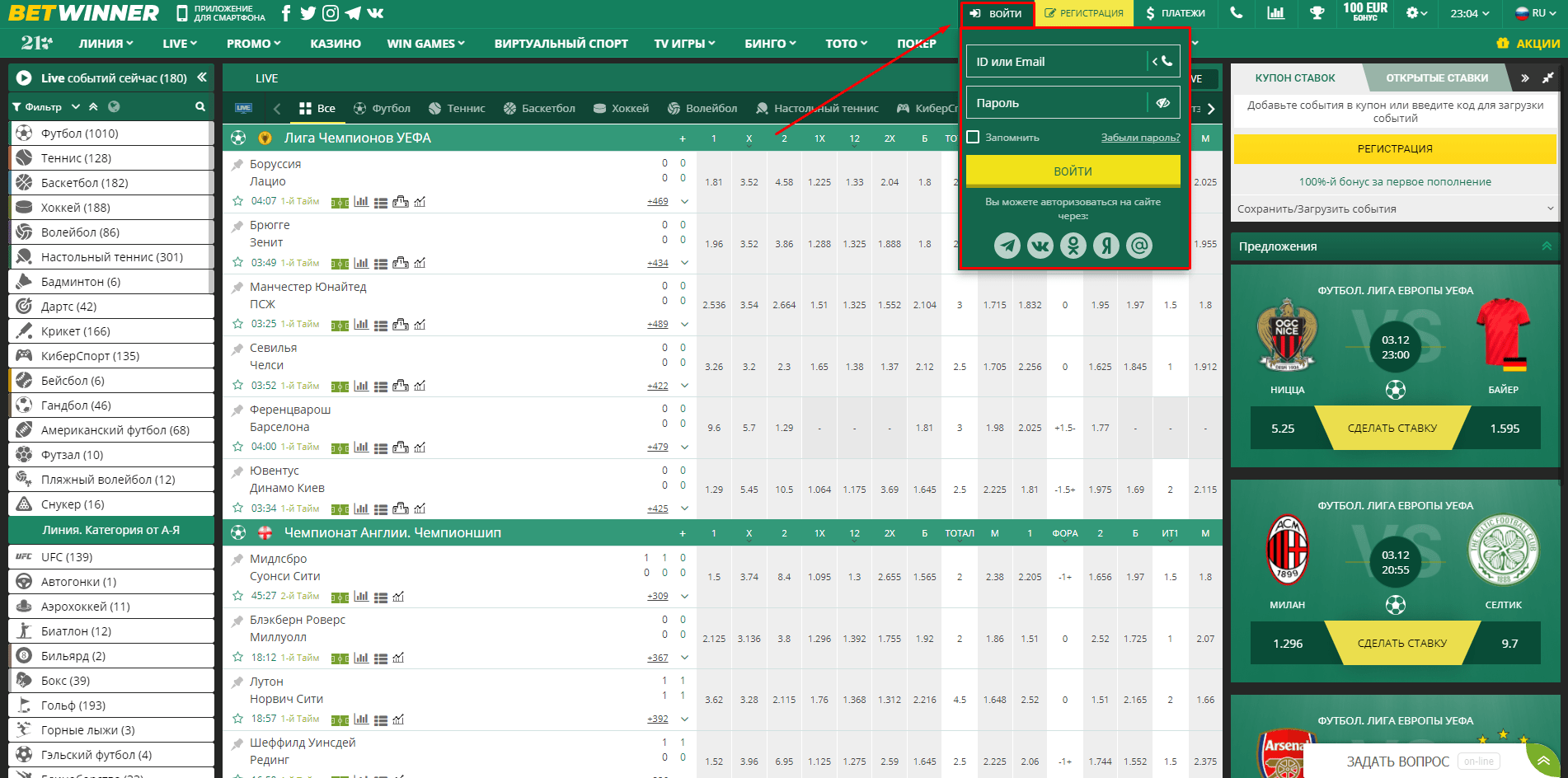Open the trophy results icon in header
The height and width of the screenshot is (778, 1568).
1317,13
